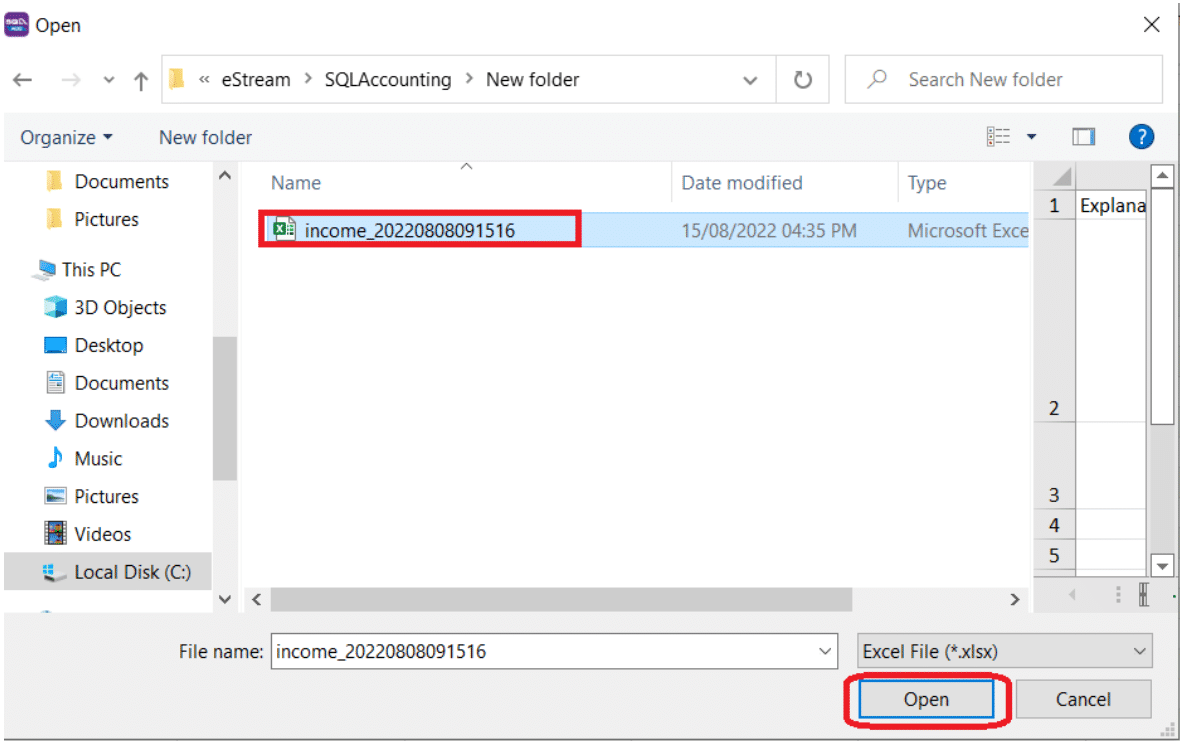Click the Cancel button
This screenshot has width=1180, height=741.
[x=1083, y=700]
